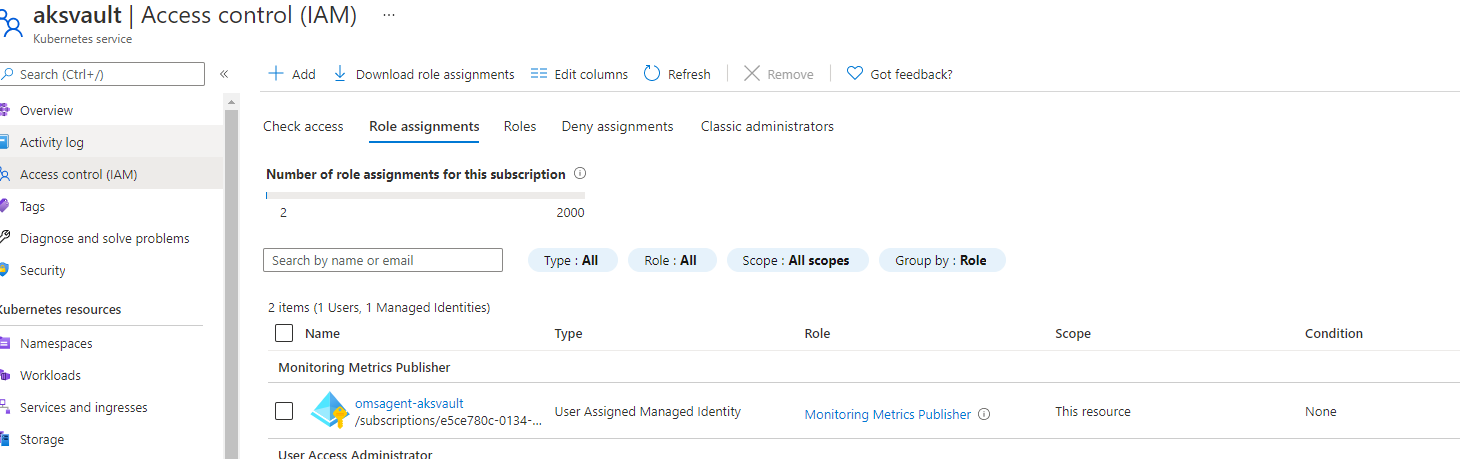Click Edit columns button
Viewport: 1460px width, 459px height.
[x=579, y=74]
